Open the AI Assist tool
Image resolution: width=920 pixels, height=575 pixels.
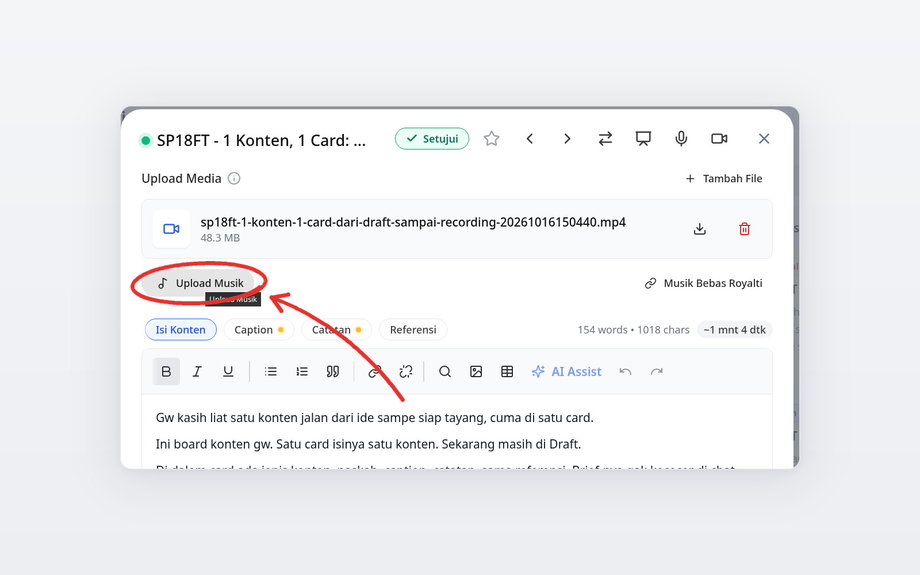567,371
